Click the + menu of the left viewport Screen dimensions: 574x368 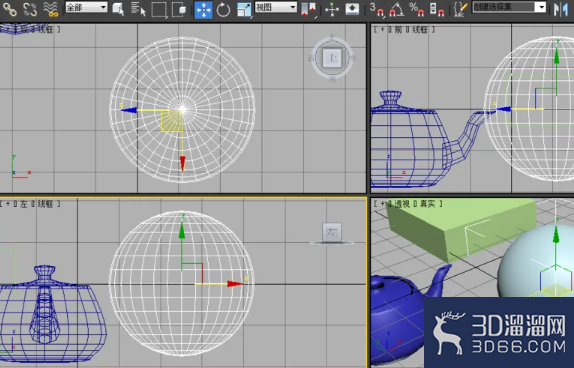click(8, 204)
